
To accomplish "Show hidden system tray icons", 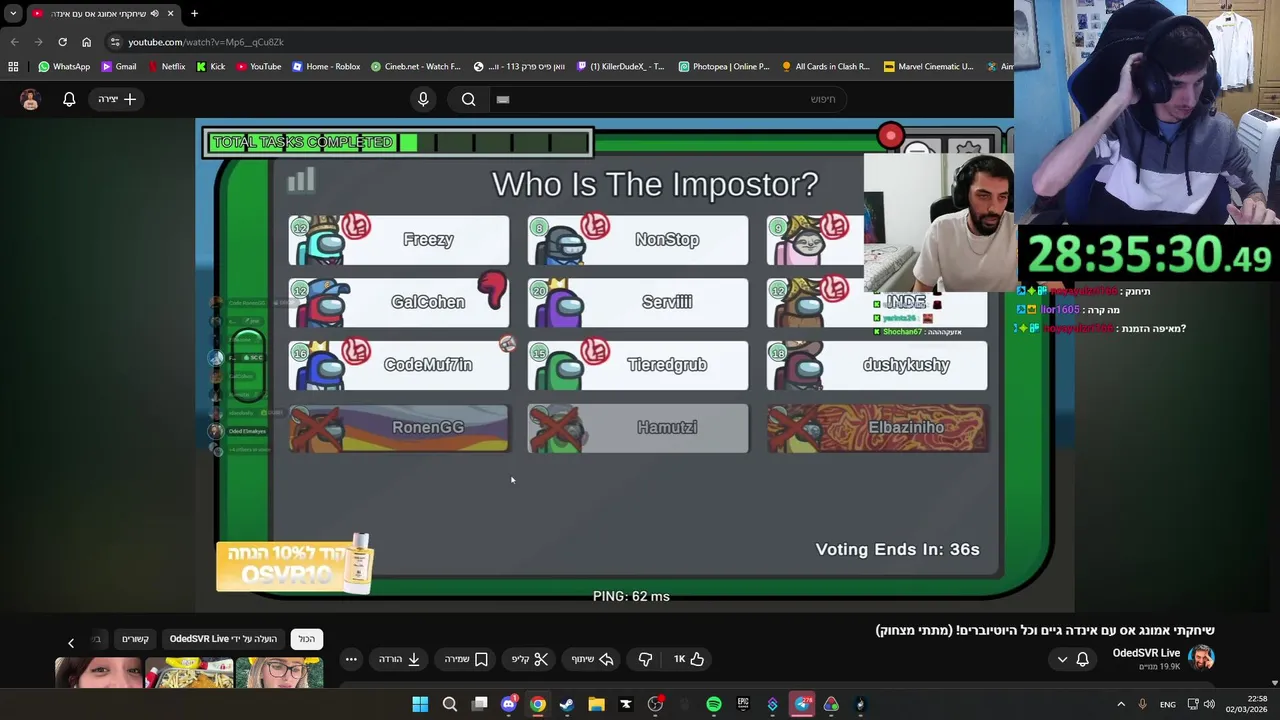I will coord(1120,704).
